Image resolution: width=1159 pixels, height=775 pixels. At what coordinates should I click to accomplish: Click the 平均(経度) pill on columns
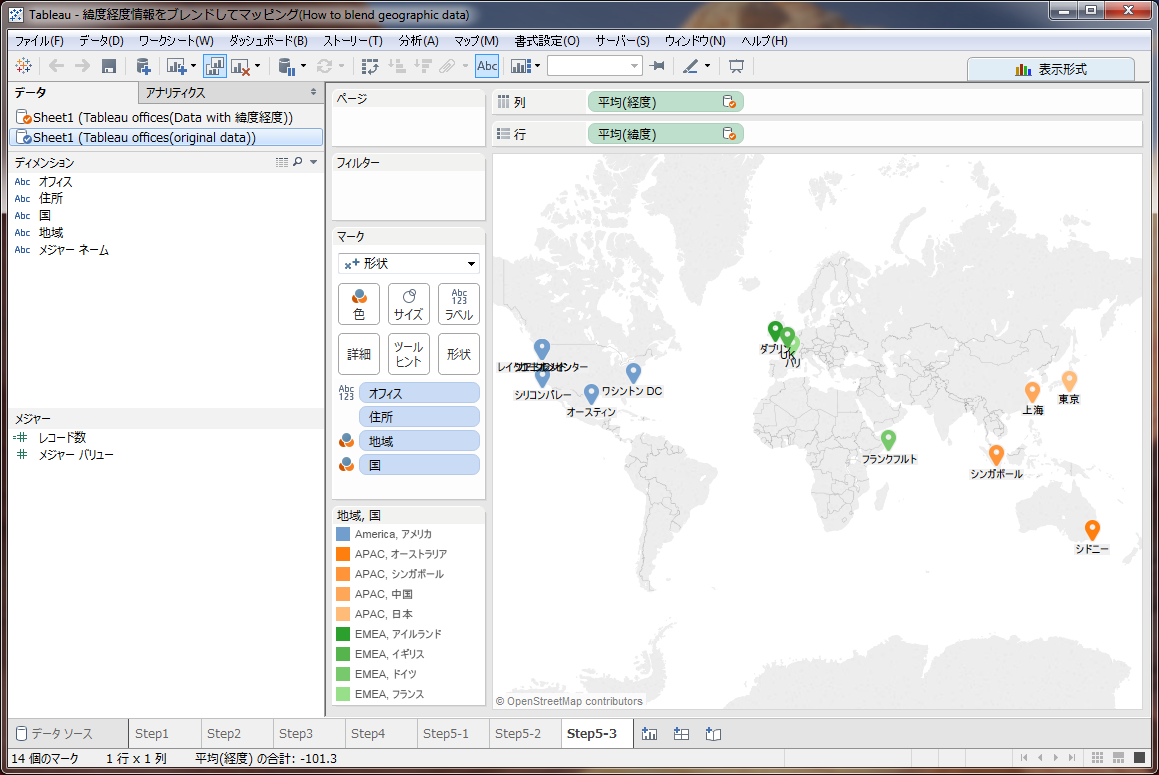(x=665, y=102)
